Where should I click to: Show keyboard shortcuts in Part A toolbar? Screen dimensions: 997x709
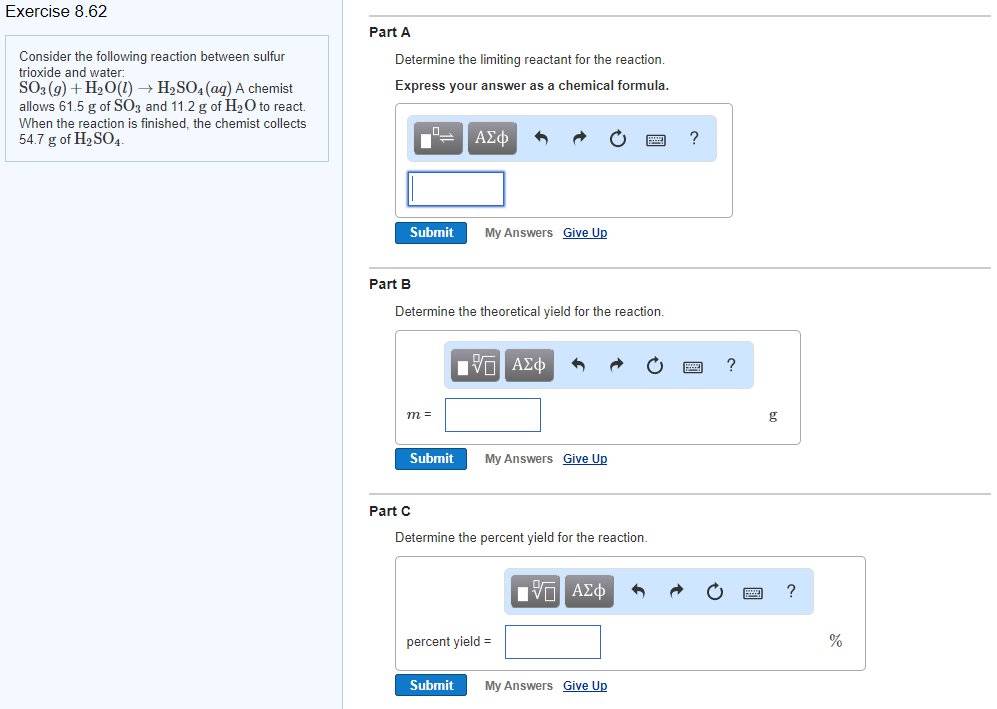click(x=656, y=140)
